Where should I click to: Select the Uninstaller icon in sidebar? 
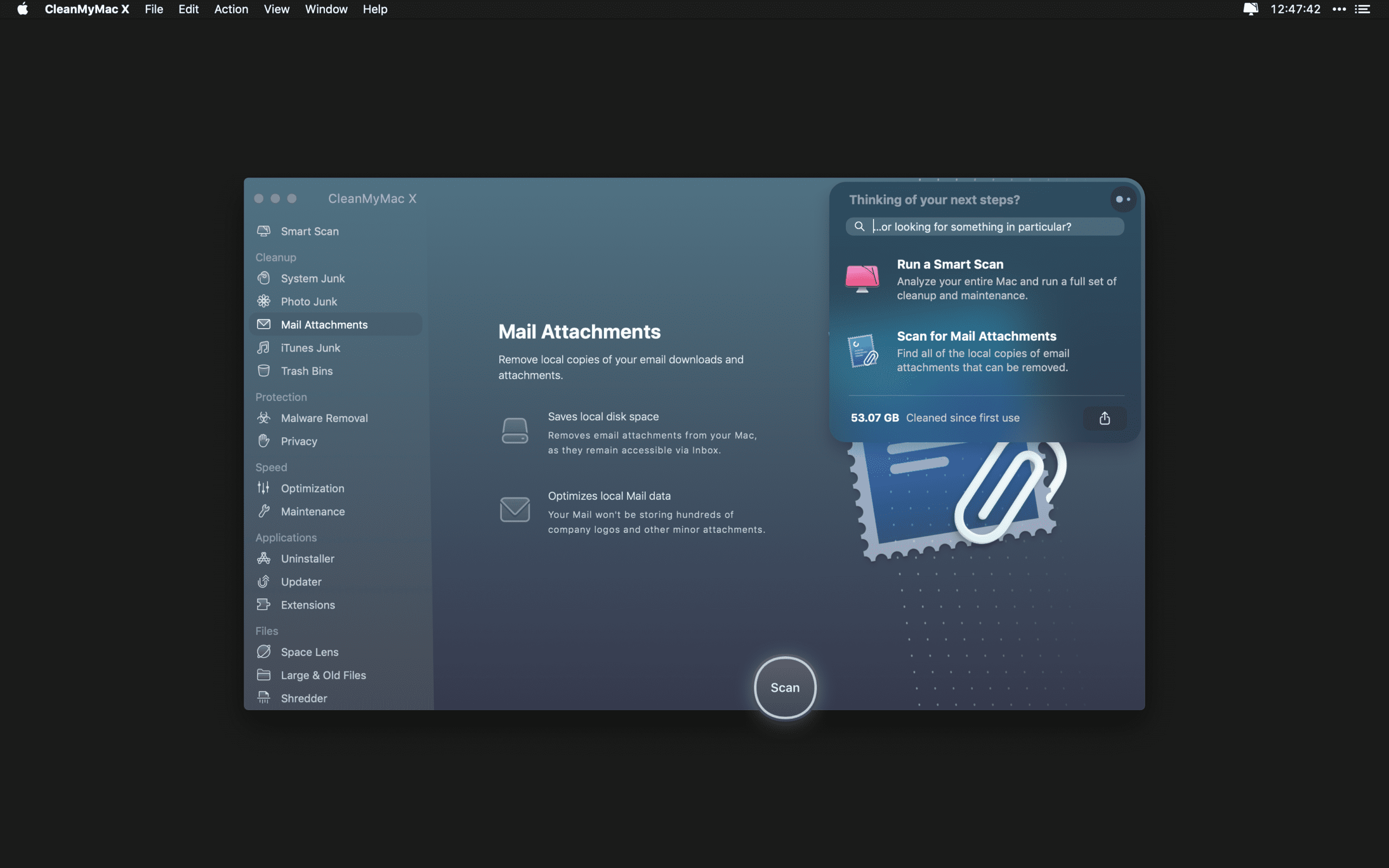(264, 558)
